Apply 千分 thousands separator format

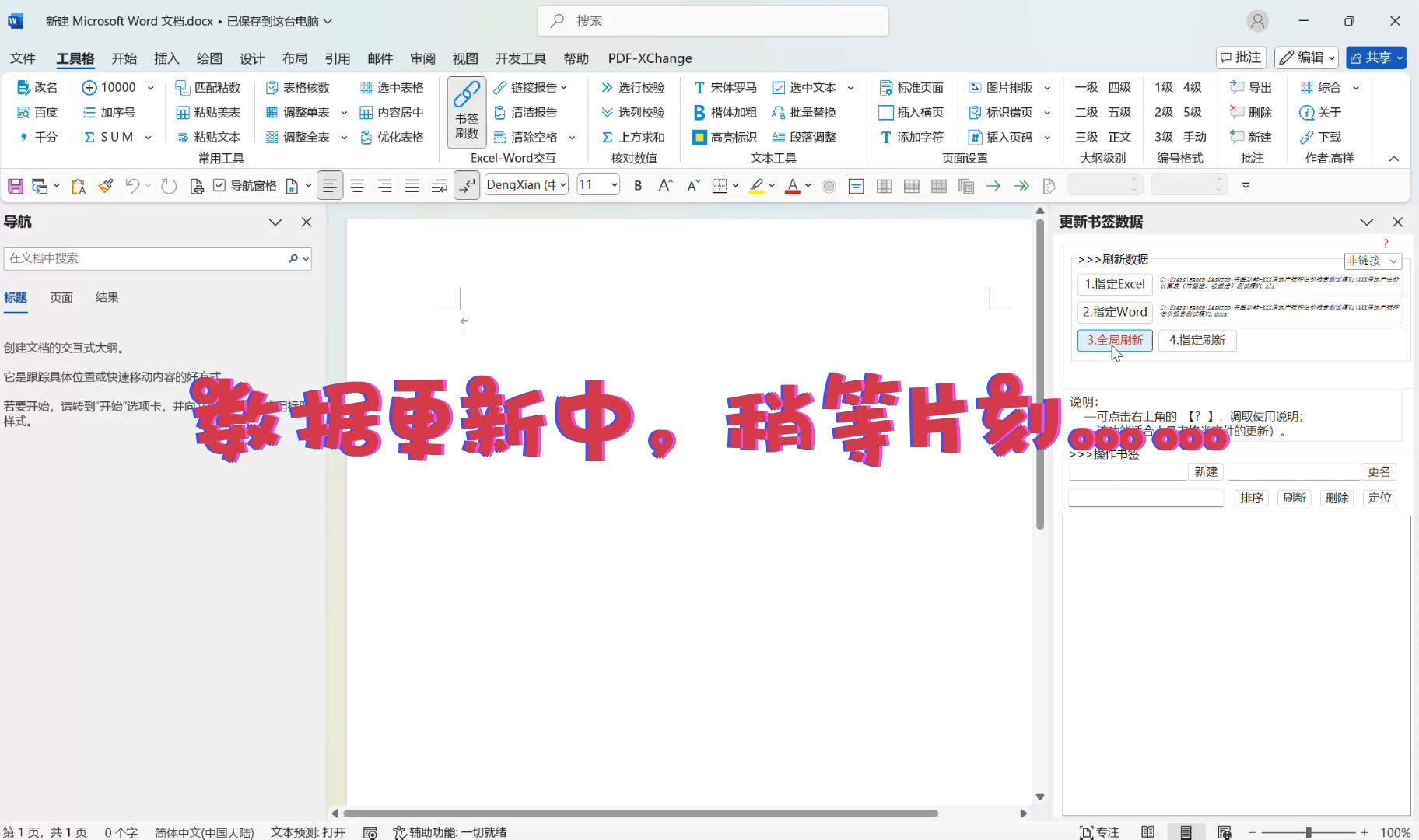tap(37, 137)
